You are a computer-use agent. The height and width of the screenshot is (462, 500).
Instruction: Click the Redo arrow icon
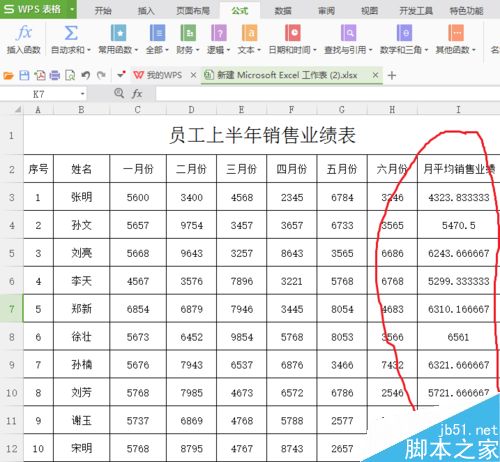tap(101, 75)
